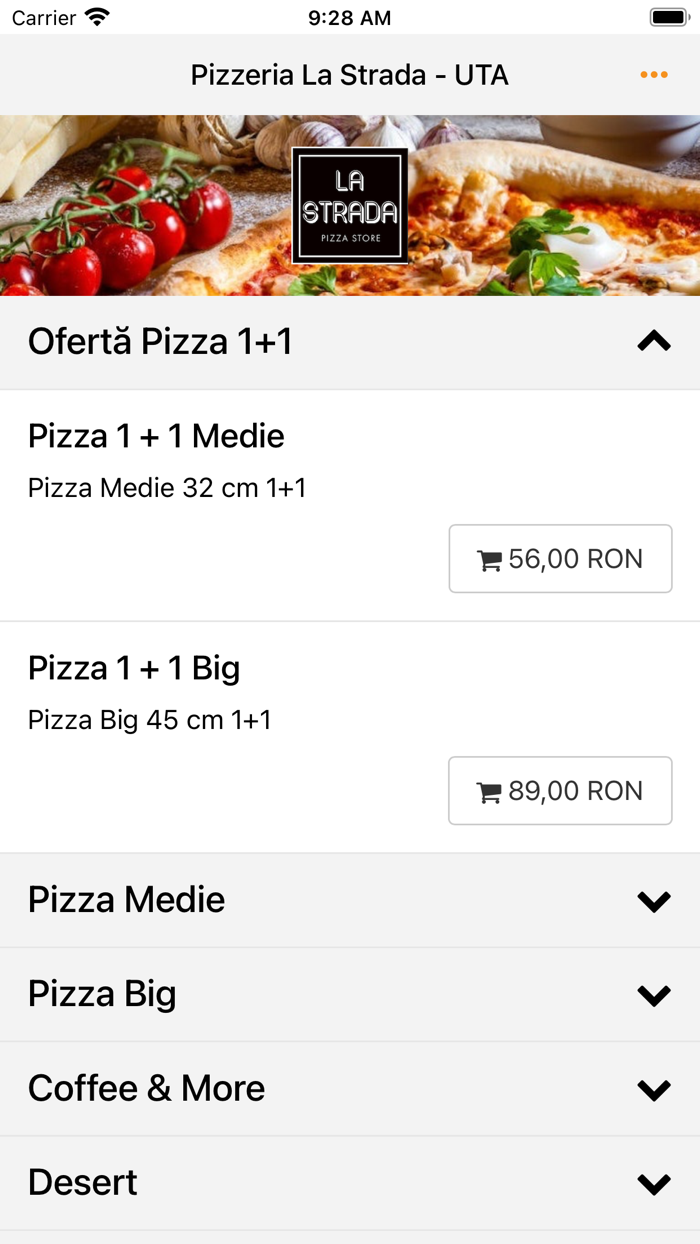The height and width of the screenshot is (1244, 700).
Task: Expand the Pizza Medie category
Action: (654, 899)
